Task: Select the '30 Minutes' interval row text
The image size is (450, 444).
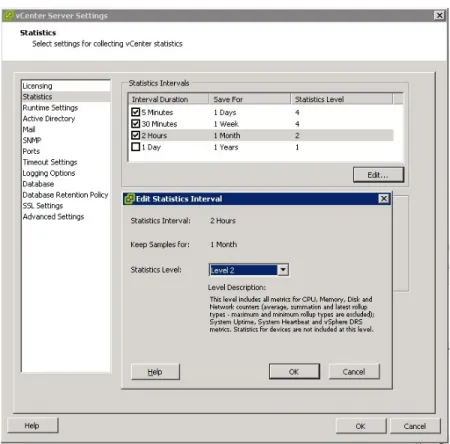Action: [x=159, y=124]
